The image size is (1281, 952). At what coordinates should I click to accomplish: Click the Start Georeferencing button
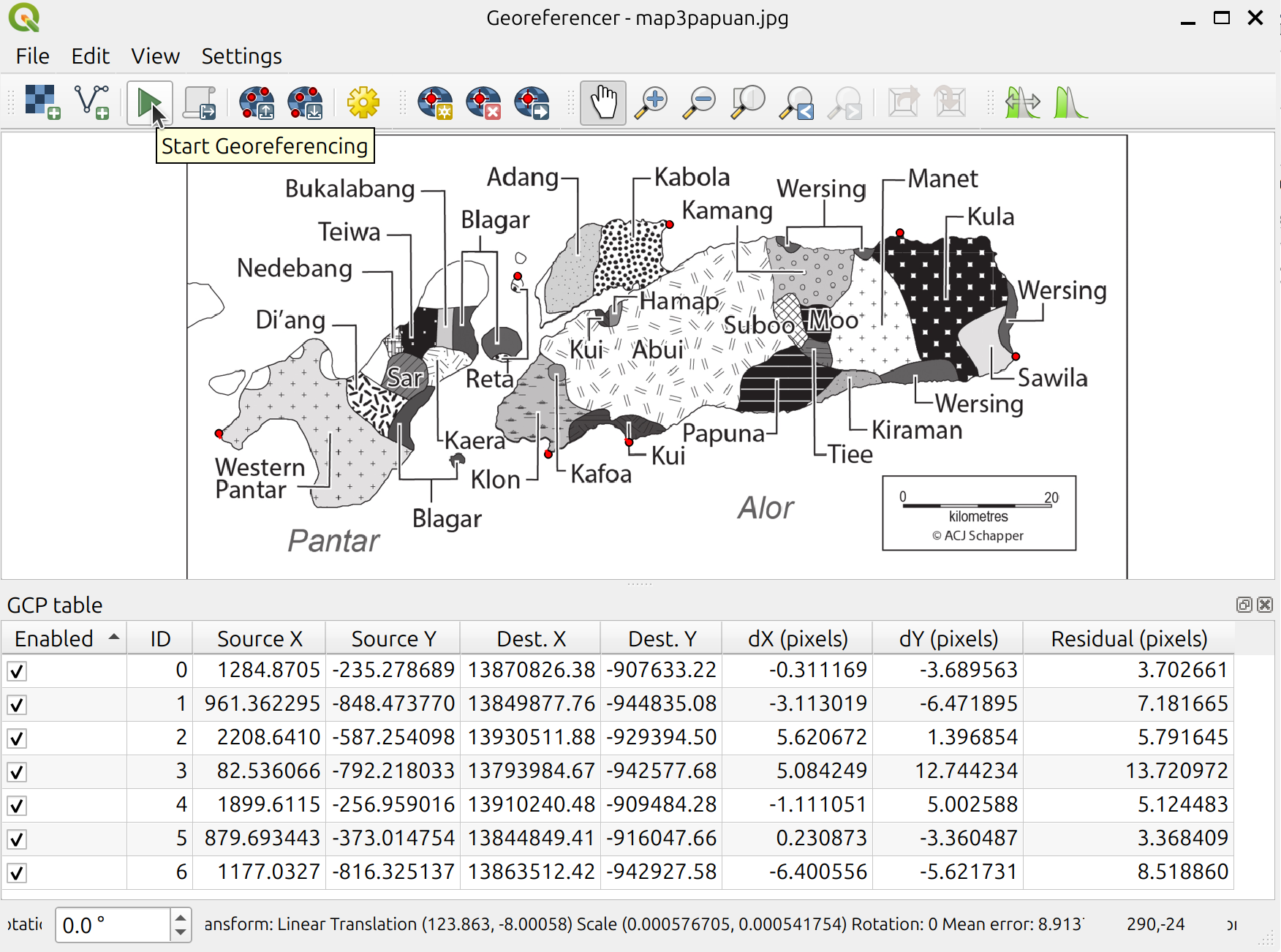[148, 102]
